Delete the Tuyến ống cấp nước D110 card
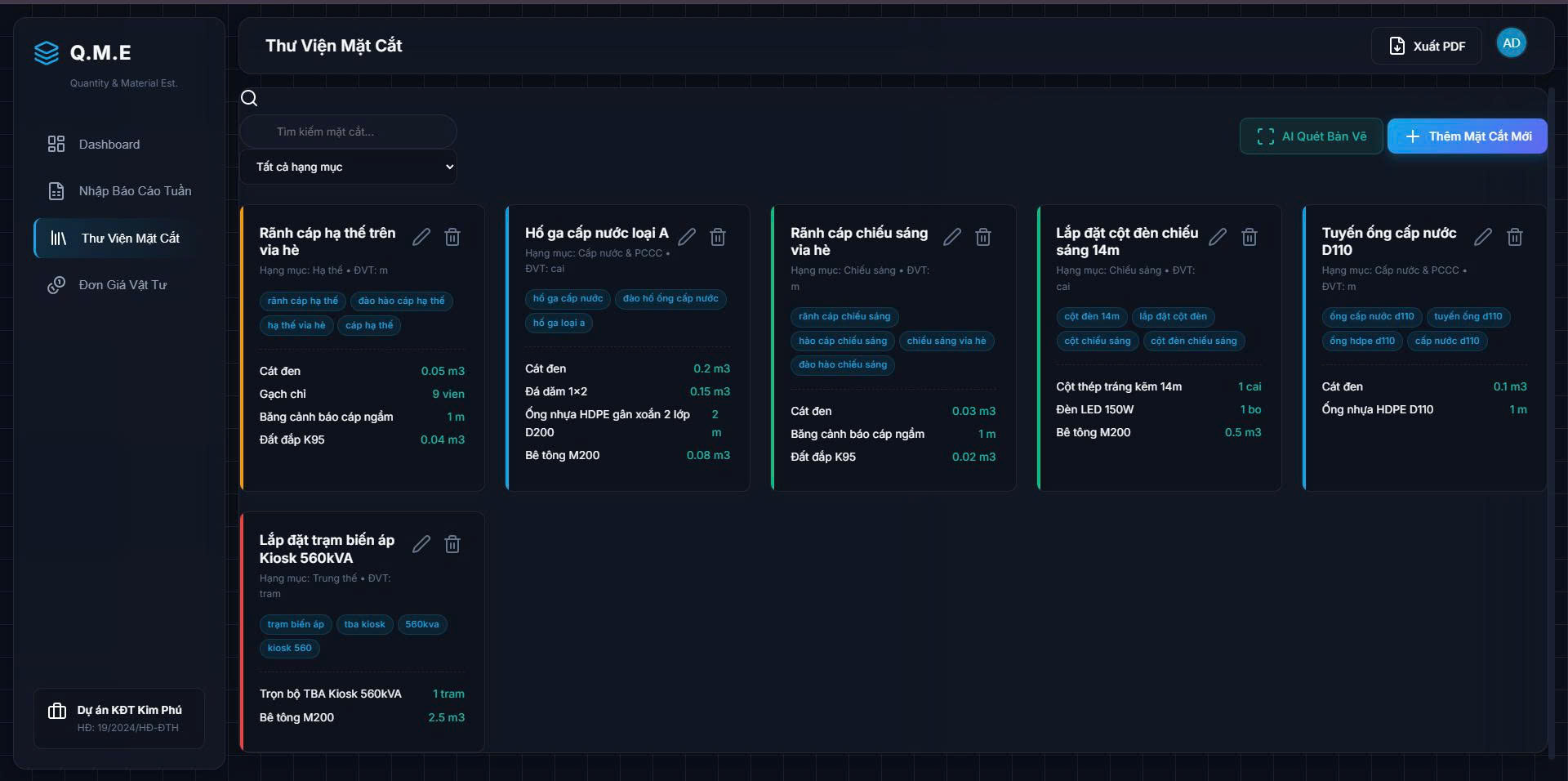The width and height of the screenshot is (1568, 781). click(1515, 237)
